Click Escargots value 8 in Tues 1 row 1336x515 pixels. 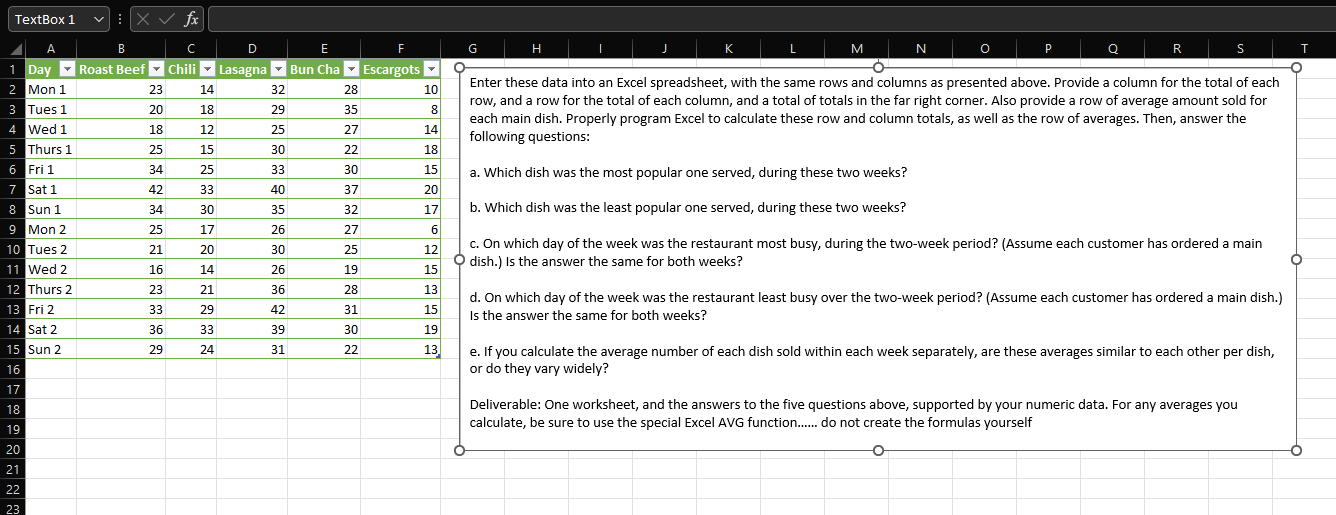click(401, 109)
